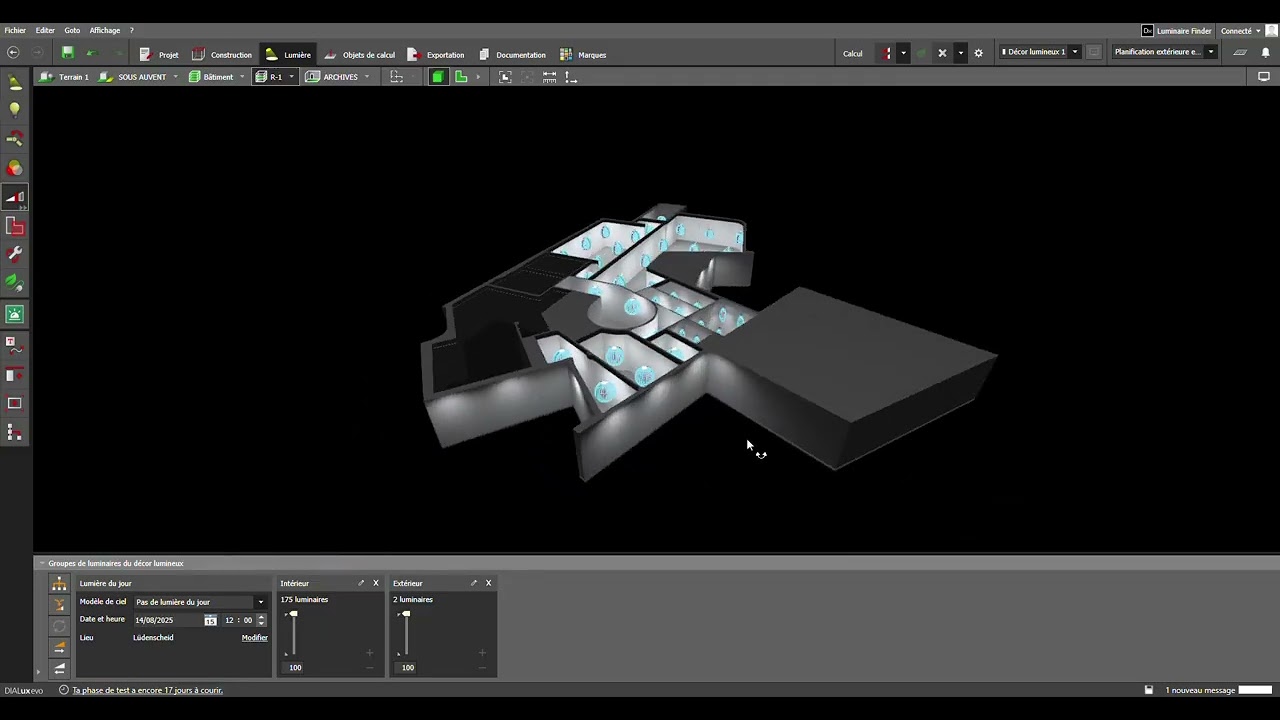
Task: Edit Intérieur group with pencil icon
Action: 361,583
